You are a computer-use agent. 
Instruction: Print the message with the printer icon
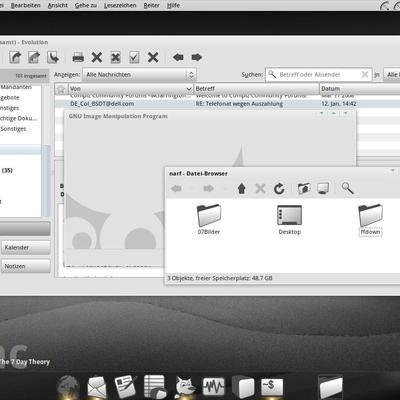coord(78,58)
